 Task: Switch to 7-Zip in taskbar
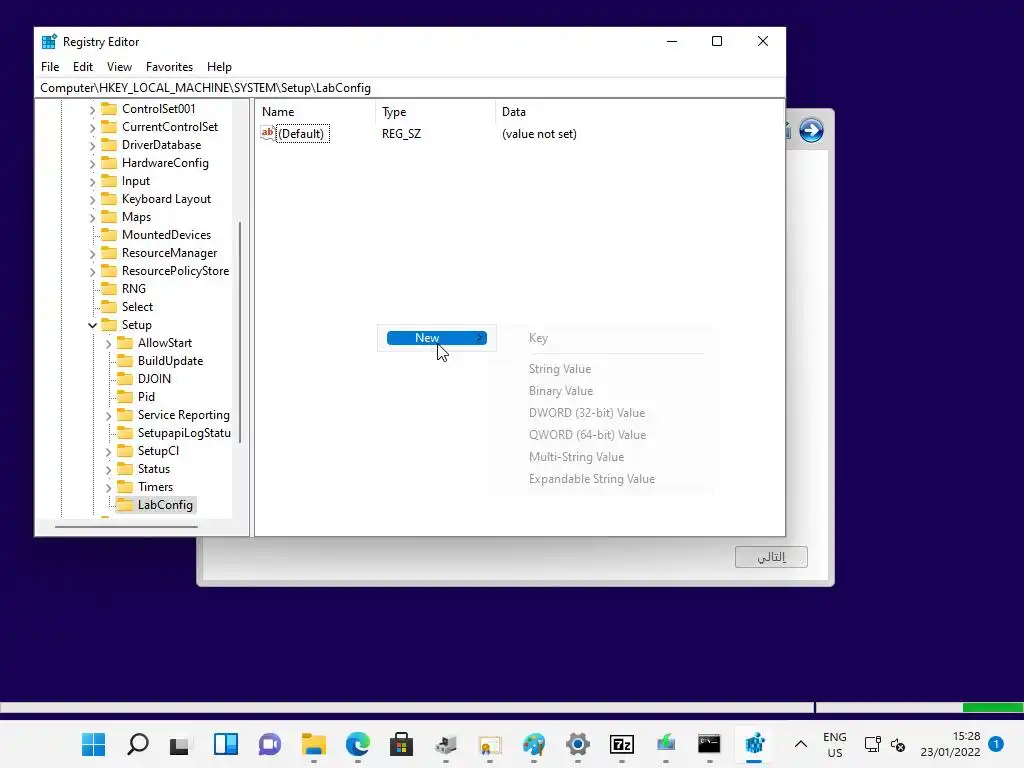pos(622,744)
